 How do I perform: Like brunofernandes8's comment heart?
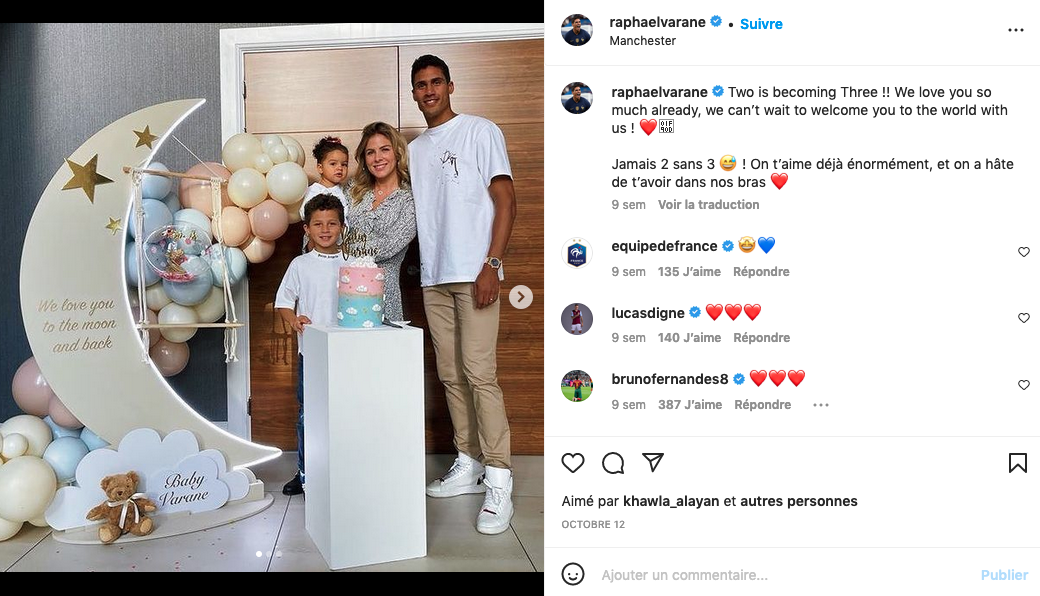pyautogui.click(x=1023, y=385)
